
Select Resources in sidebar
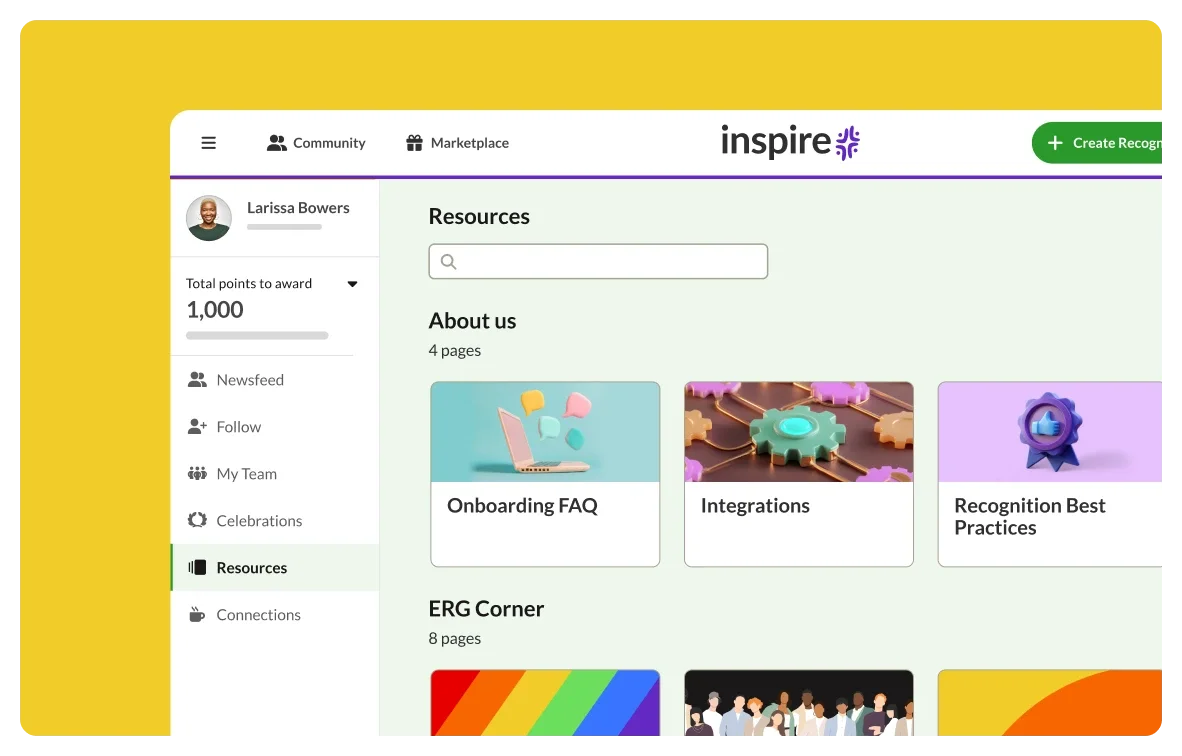275,568
